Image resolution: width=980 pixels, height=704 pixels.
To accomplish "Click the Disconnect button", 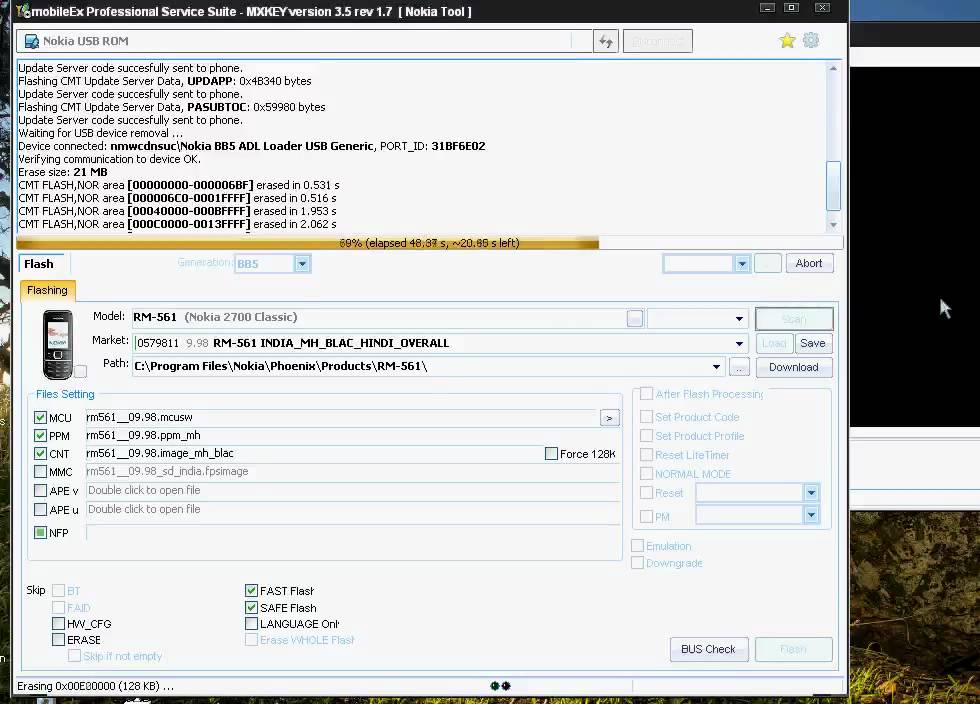I will 658,41.
